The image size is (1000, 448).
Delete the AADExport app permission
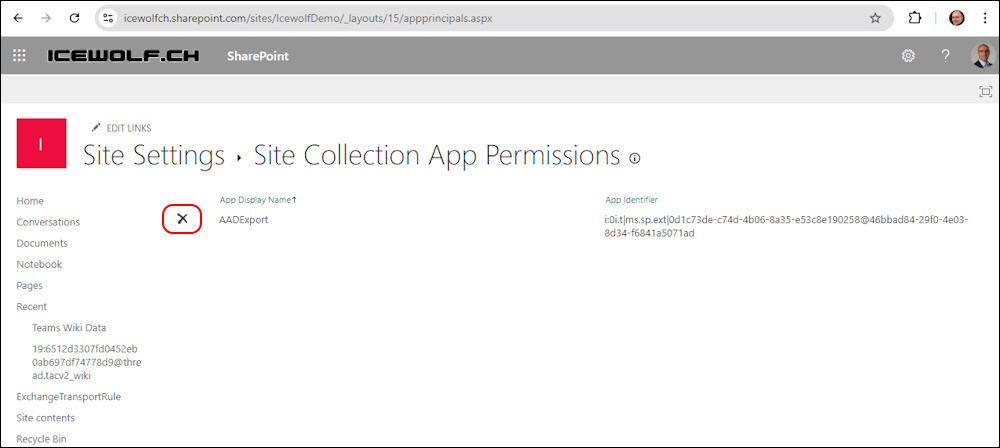coord(182,220)
